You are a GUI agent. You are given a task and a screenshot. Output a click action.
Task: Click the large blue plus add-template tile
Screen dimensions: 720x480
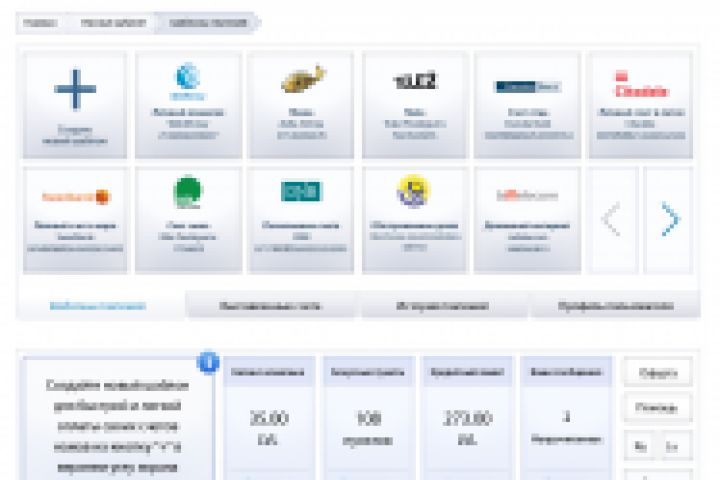coord(75,105)
